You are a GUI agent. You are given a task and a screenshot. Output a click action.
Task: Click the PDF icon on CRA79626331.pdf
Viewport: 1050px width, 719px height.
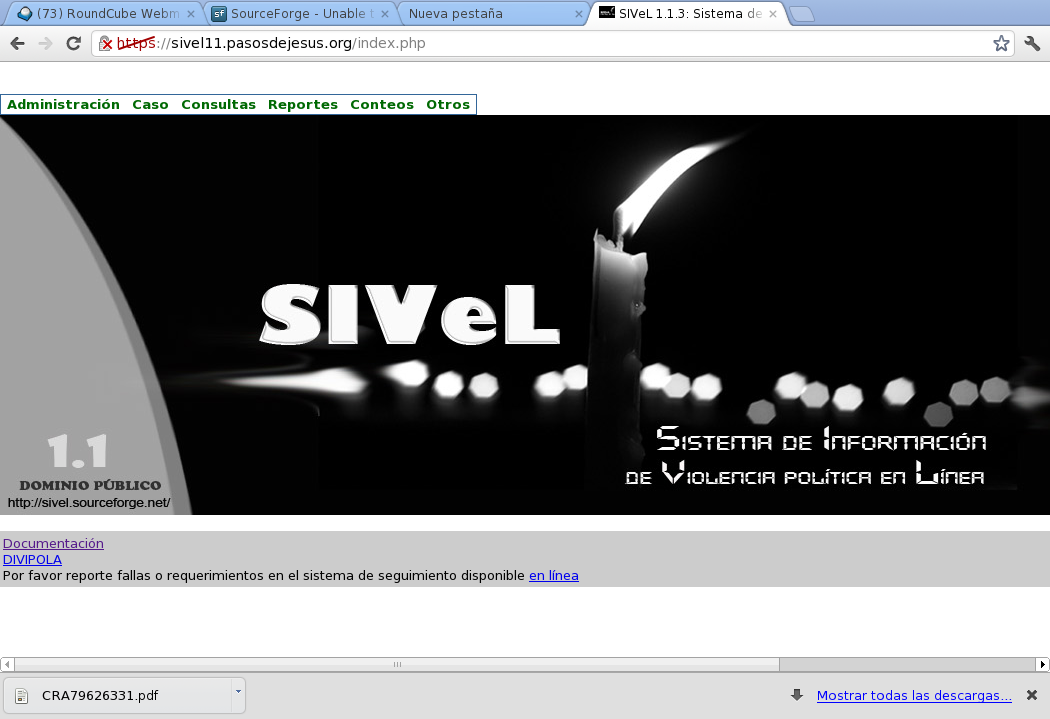21,694
